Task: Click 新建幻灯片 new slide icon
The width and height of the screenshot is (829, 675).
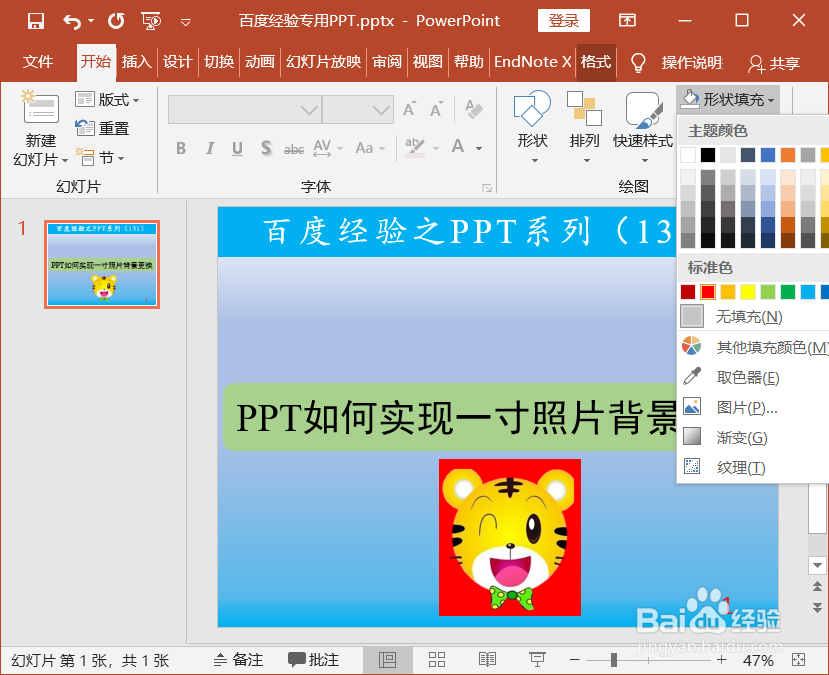Action: tap(41, 108)
